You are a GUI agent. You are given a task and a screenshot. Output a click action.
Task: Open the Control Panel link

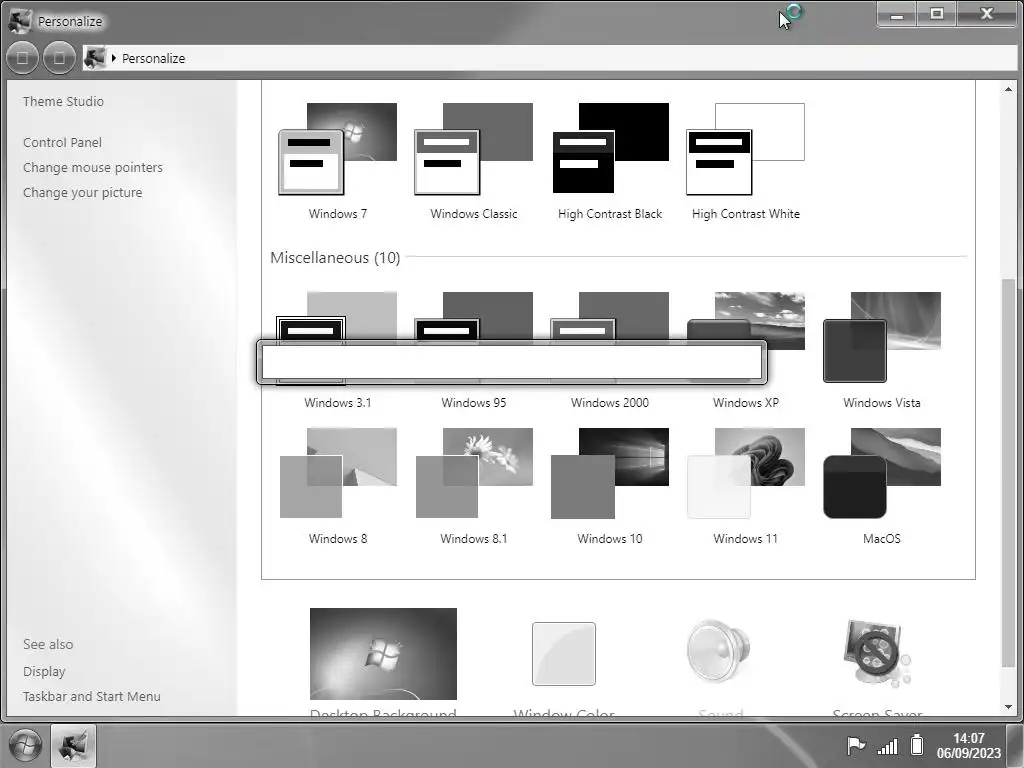click(x=62, y=142)
